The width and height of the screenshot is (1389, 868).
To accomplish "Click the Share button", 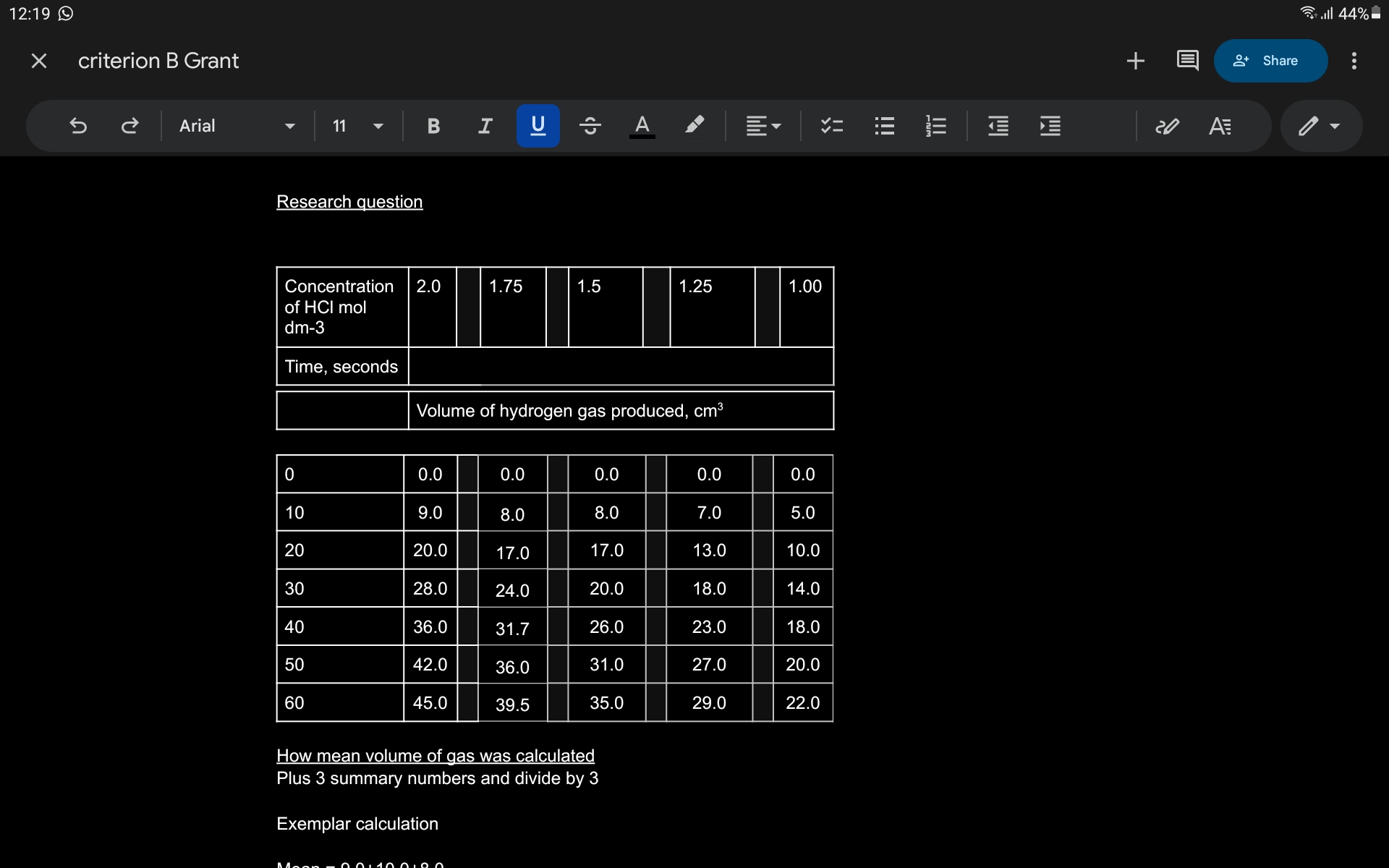I will coord(1270,61).
